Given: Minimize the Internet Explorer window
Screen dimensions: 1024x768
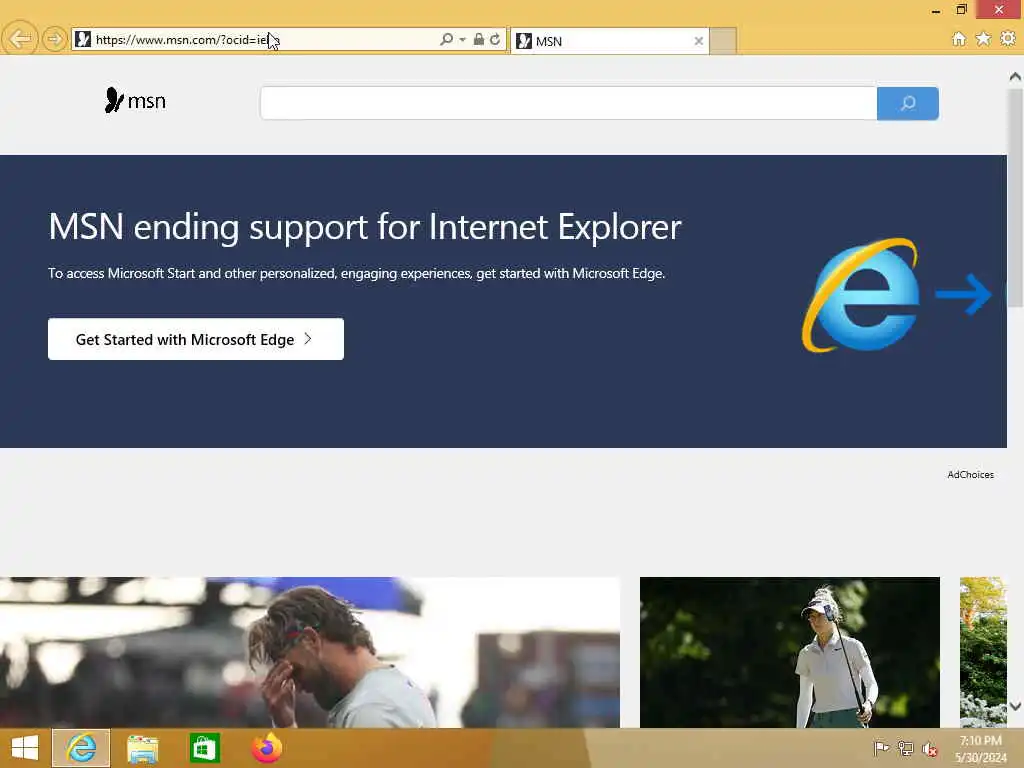Looking at the screenshot, I should 936,10.
